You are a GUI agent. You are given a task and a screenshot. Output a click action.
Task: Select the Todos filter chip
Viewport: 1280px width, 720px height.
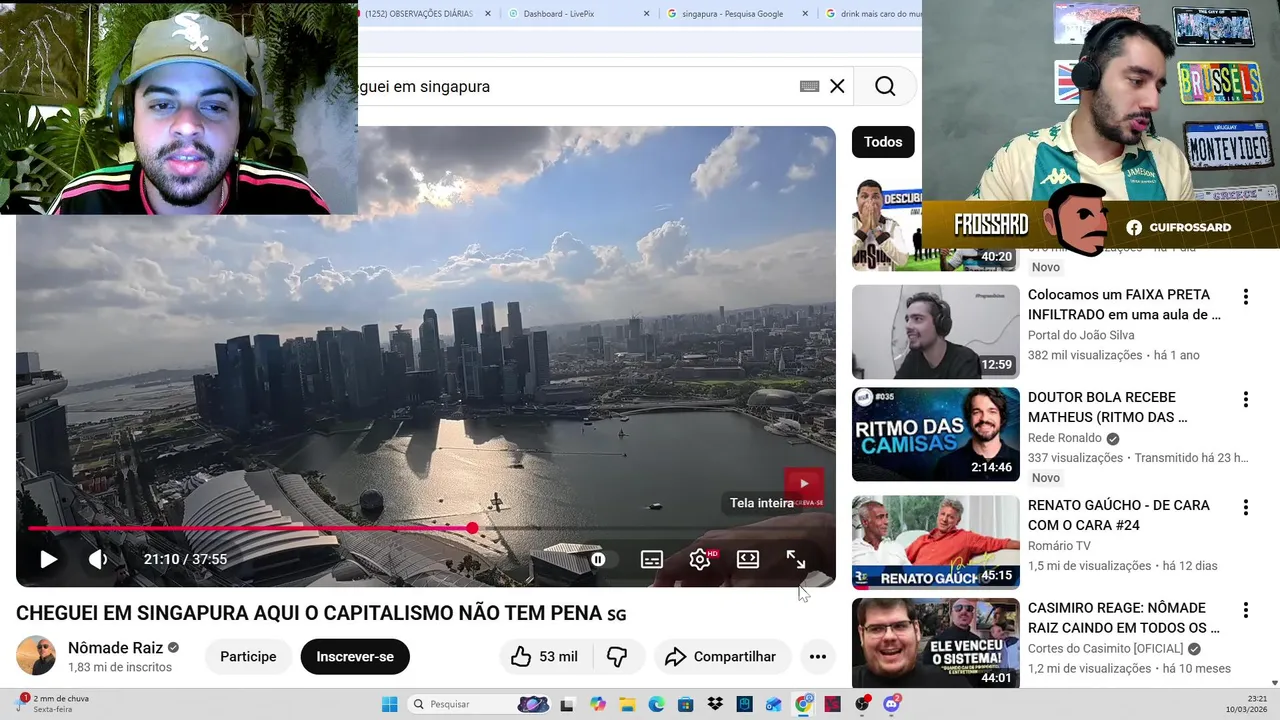tap(883, 142)
